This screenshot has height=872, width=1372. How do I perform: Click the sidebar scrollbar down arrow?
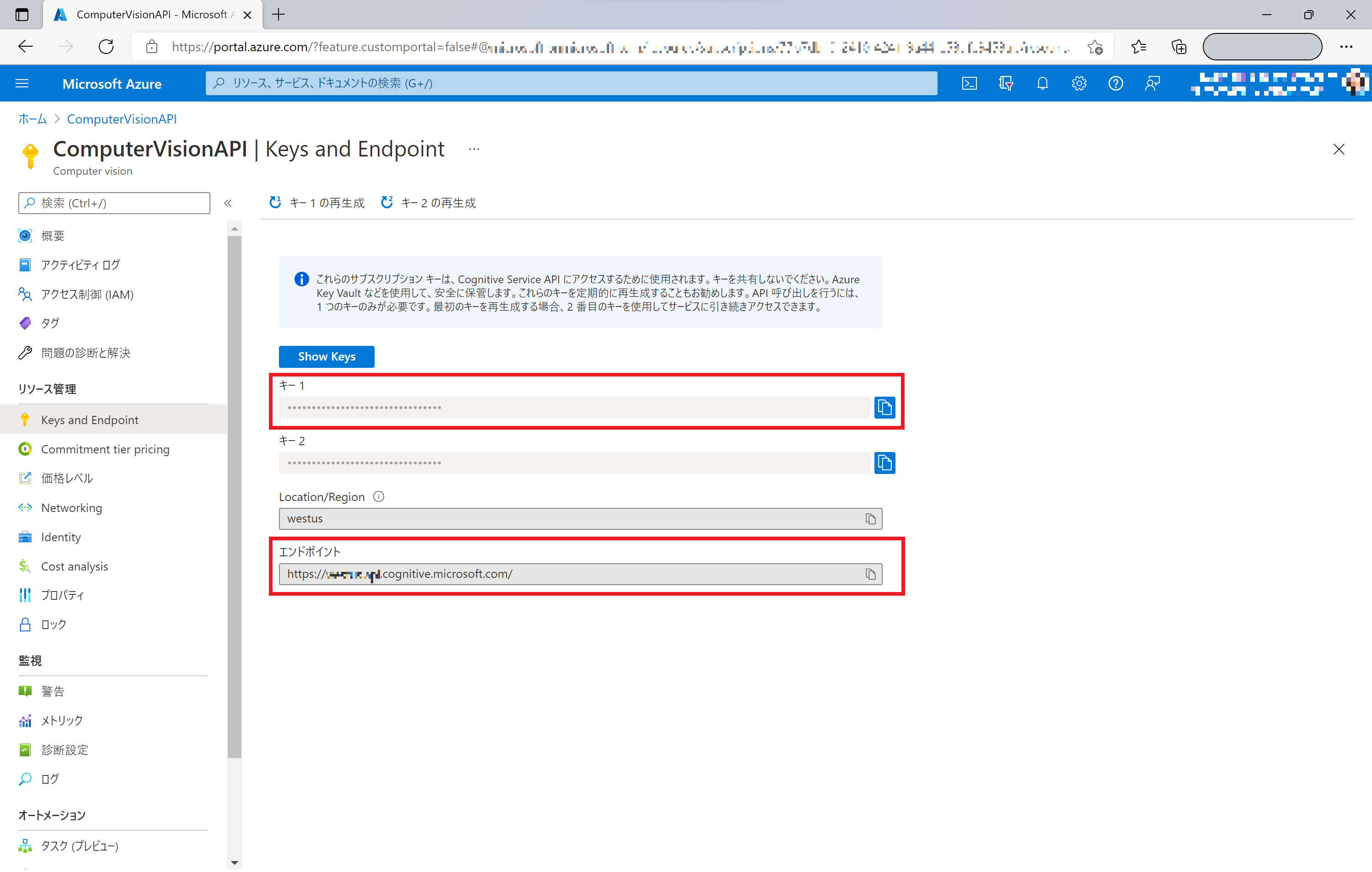pyautogui.click(x=234, y=862)
